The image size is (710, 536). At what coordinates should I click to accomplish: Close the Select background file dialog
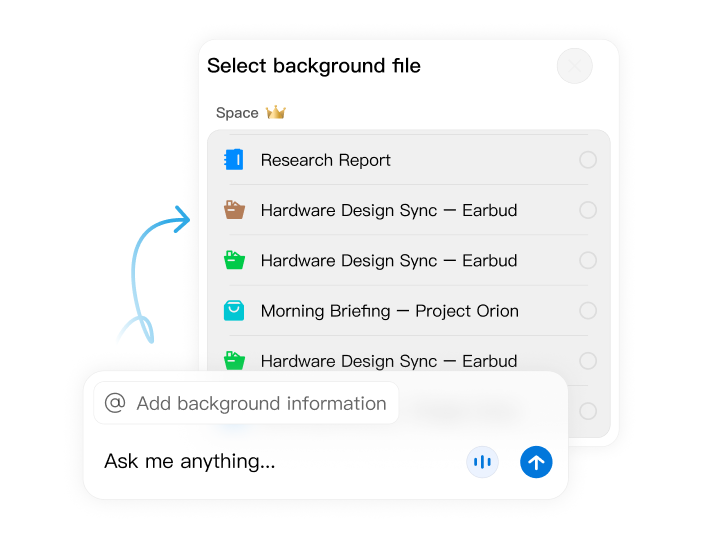[574, 67]
